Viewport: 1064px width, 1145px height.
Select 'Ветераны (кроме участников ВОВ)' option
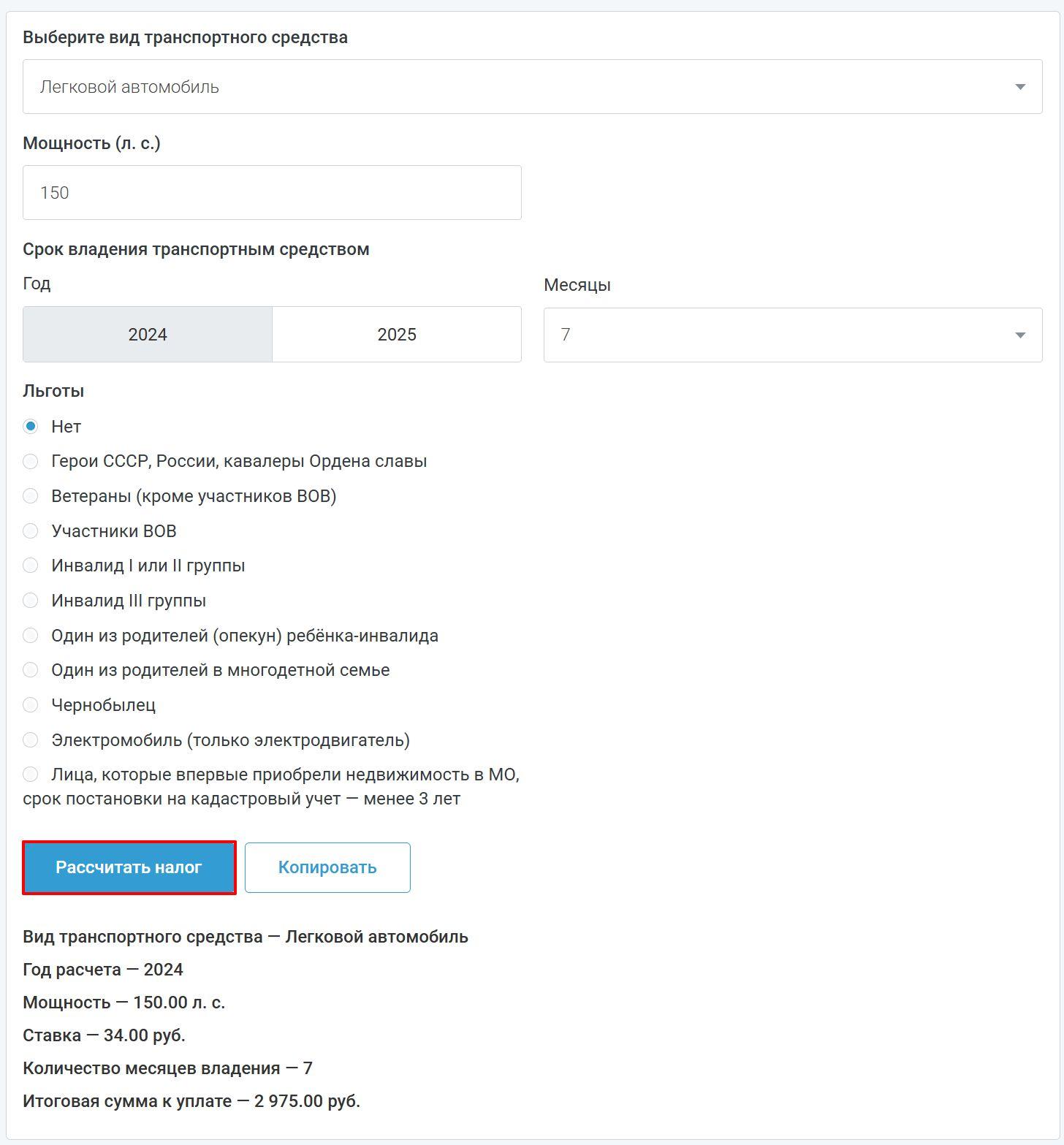click(x=31, y=496)
